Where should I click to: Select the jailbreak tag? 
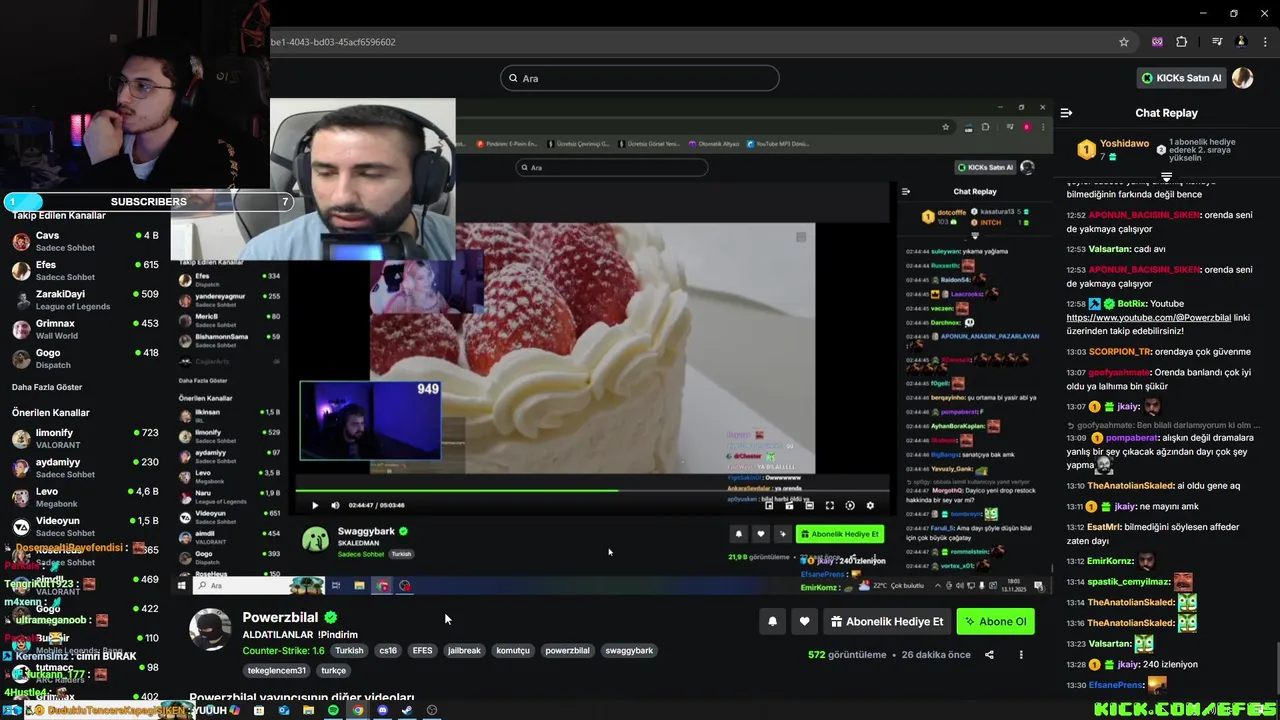point(464,650)
